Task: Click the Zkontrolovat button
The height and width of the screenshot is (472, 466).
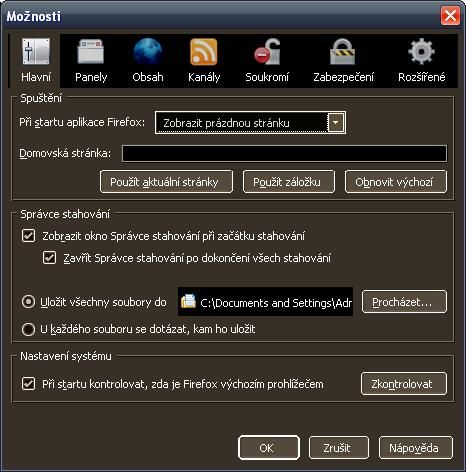Action: pos(404,384)
